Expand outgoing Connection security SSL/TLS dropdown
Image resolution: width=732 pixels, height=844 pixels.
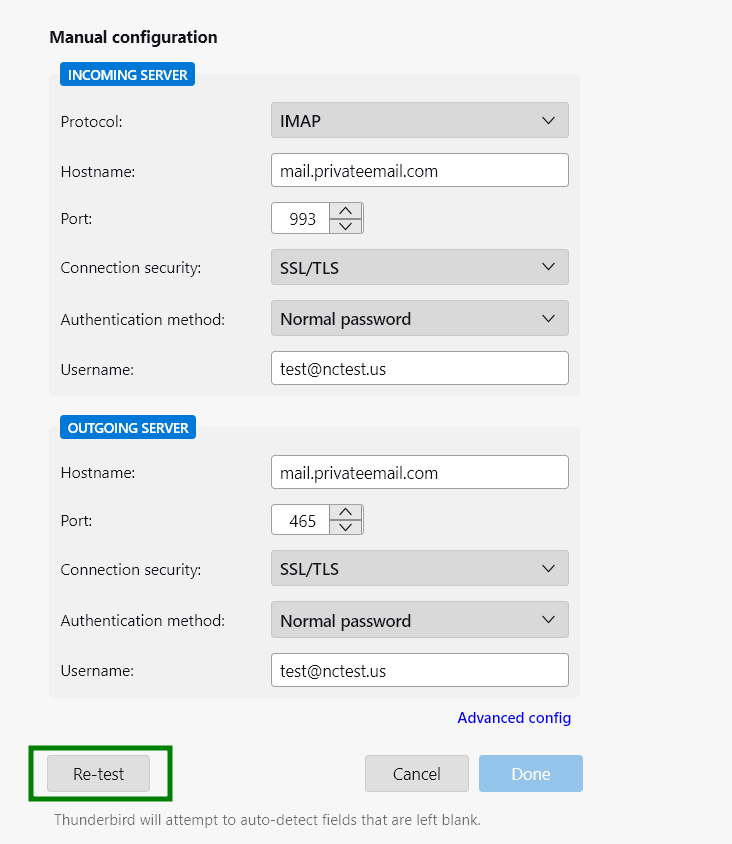coord(420,568)
